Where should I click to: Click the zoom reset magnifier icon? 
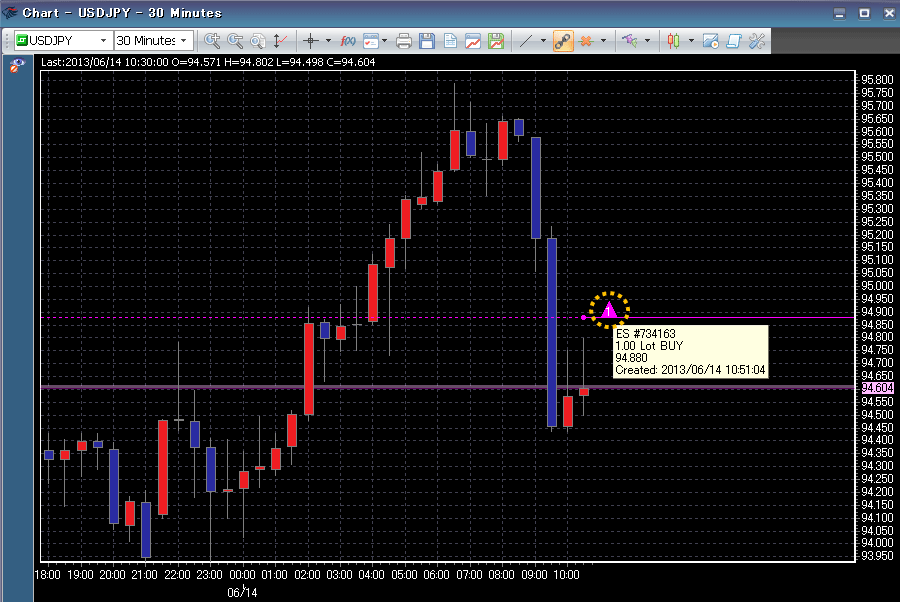pos(258,41)
